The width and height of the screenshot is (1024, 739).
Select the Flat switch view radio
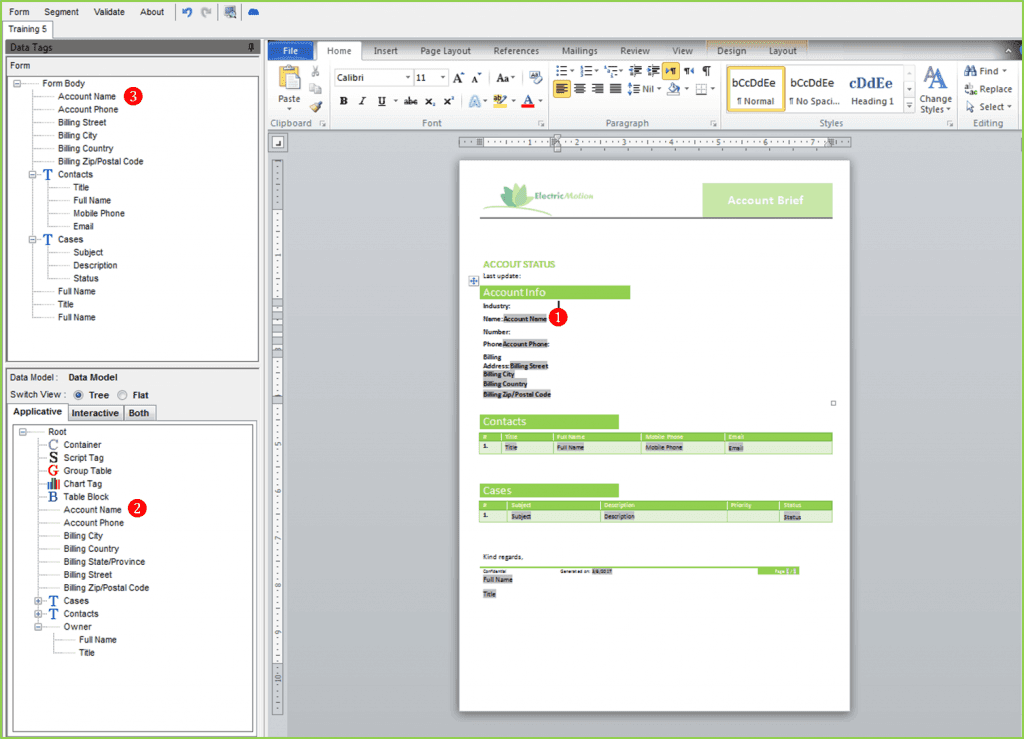click(x=122, y=395)
